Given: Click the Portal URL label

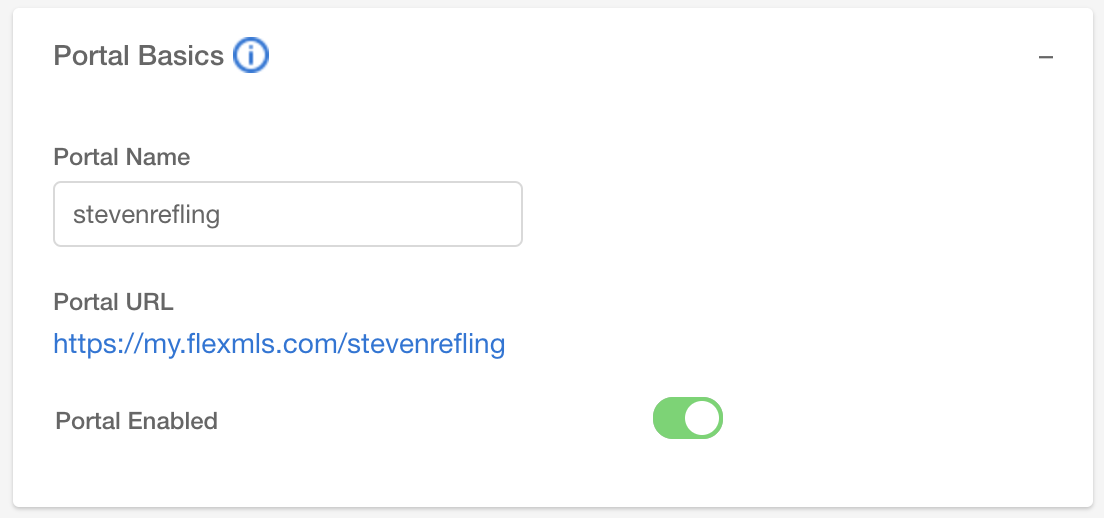Looking at the screenshot, I should click(113, 302).
